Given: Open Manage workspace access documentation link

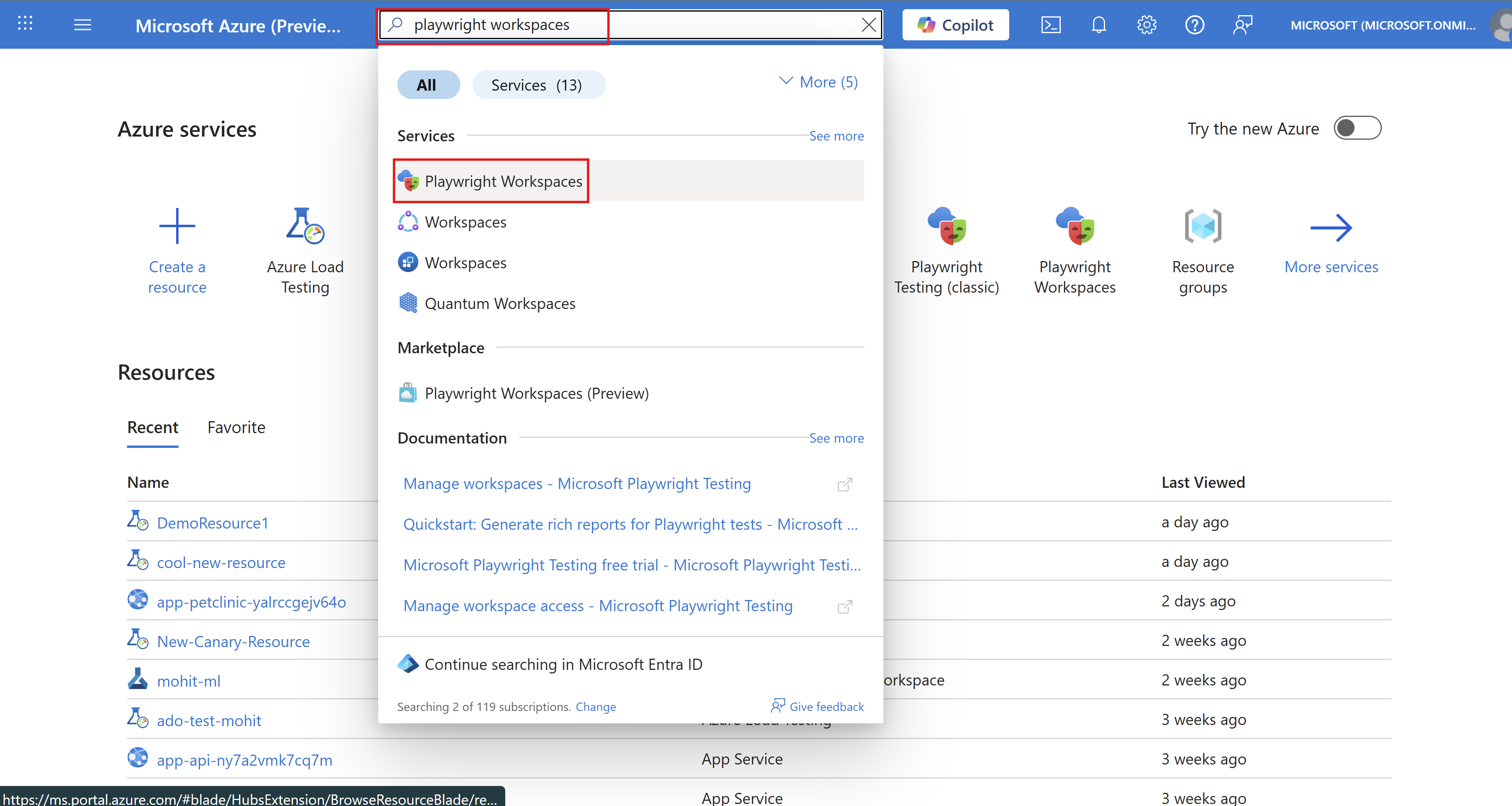Looking at the screenshot, I should (597, 605).
